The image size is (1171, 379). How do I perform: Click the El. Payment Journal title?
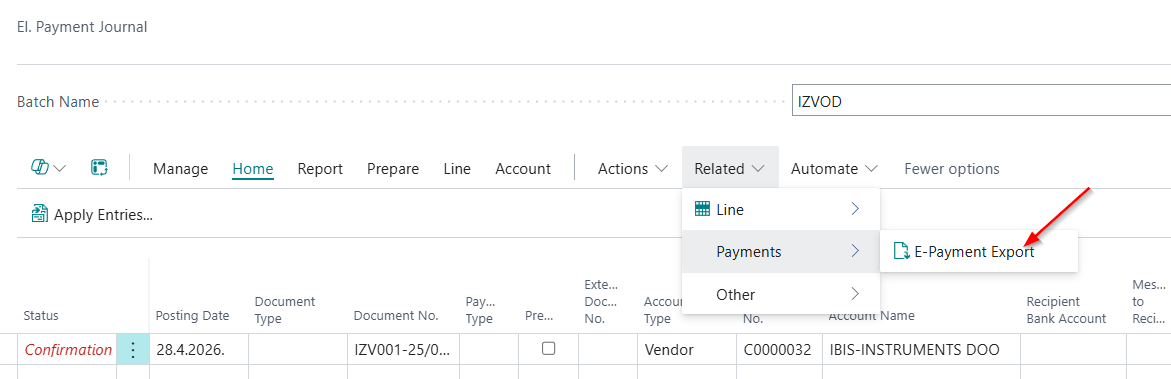click(x=82, y=27)
